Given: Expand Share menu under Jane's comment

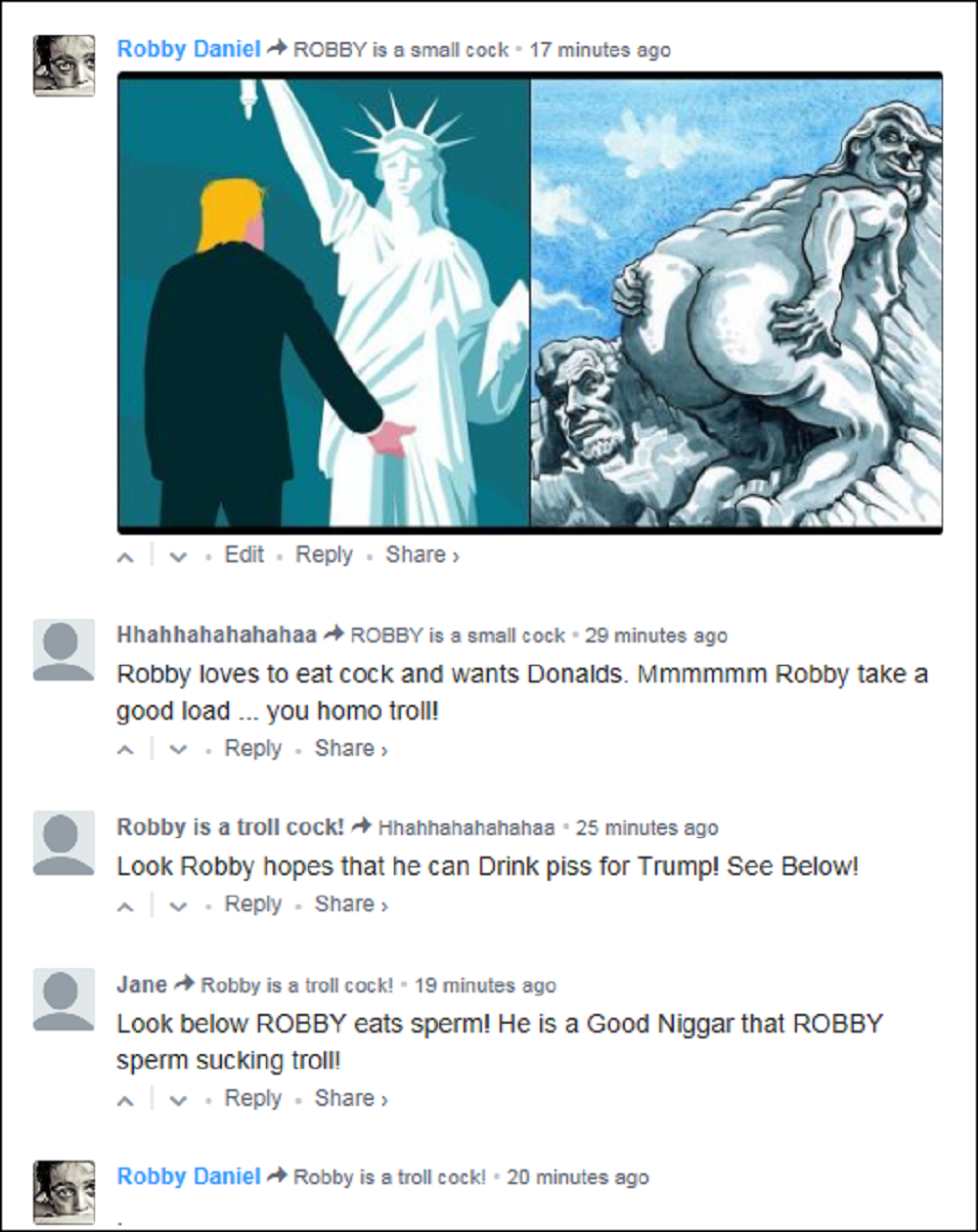Looking at the screenshot, I should 351,1099.
